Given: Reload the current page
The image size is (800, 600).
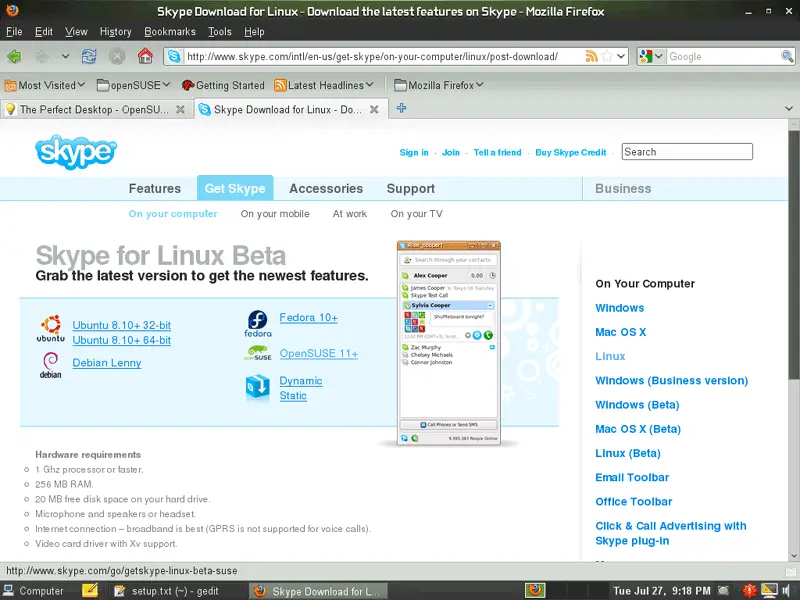Looking at the screenshot, I should [89, 56].
